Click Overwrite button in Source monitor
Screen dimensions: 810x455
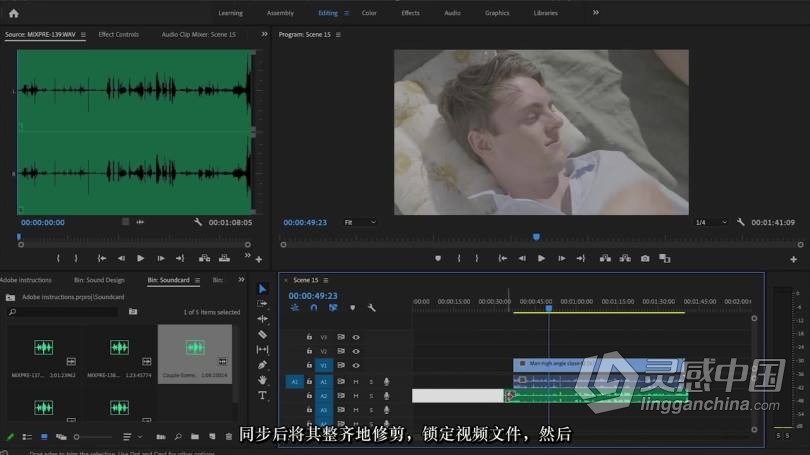224,258
